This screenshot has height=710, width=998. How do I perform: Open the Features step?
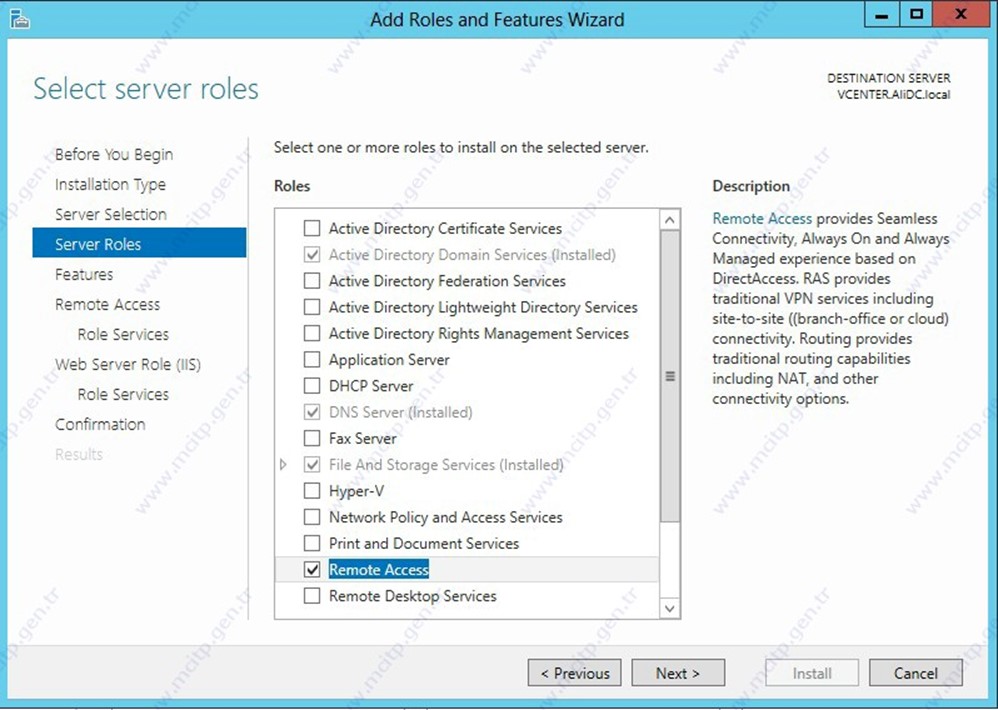click(84, 274)
